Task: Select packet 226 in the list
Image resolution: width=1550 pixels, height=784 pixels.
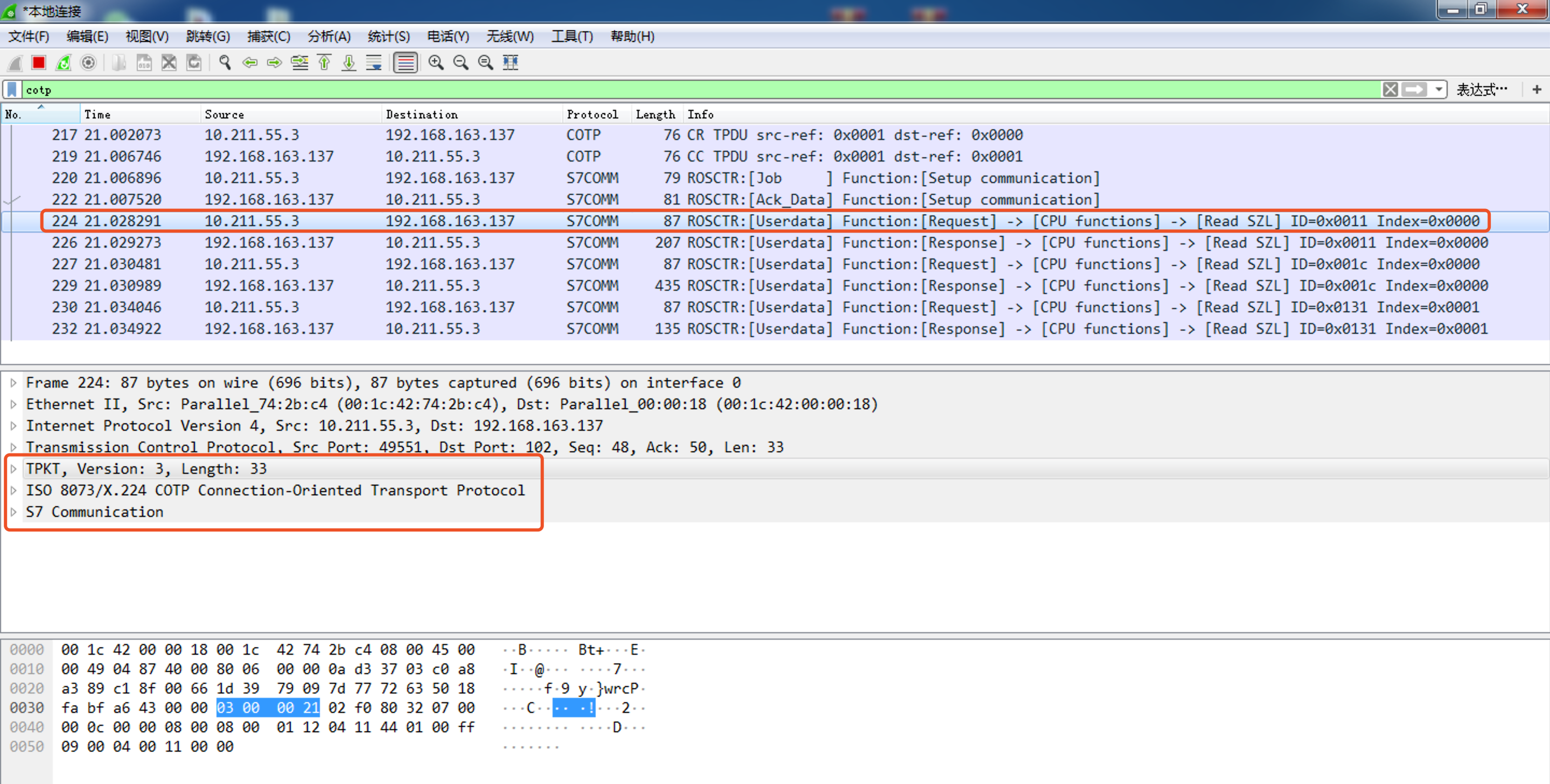Action: click(x=775, y=243)
